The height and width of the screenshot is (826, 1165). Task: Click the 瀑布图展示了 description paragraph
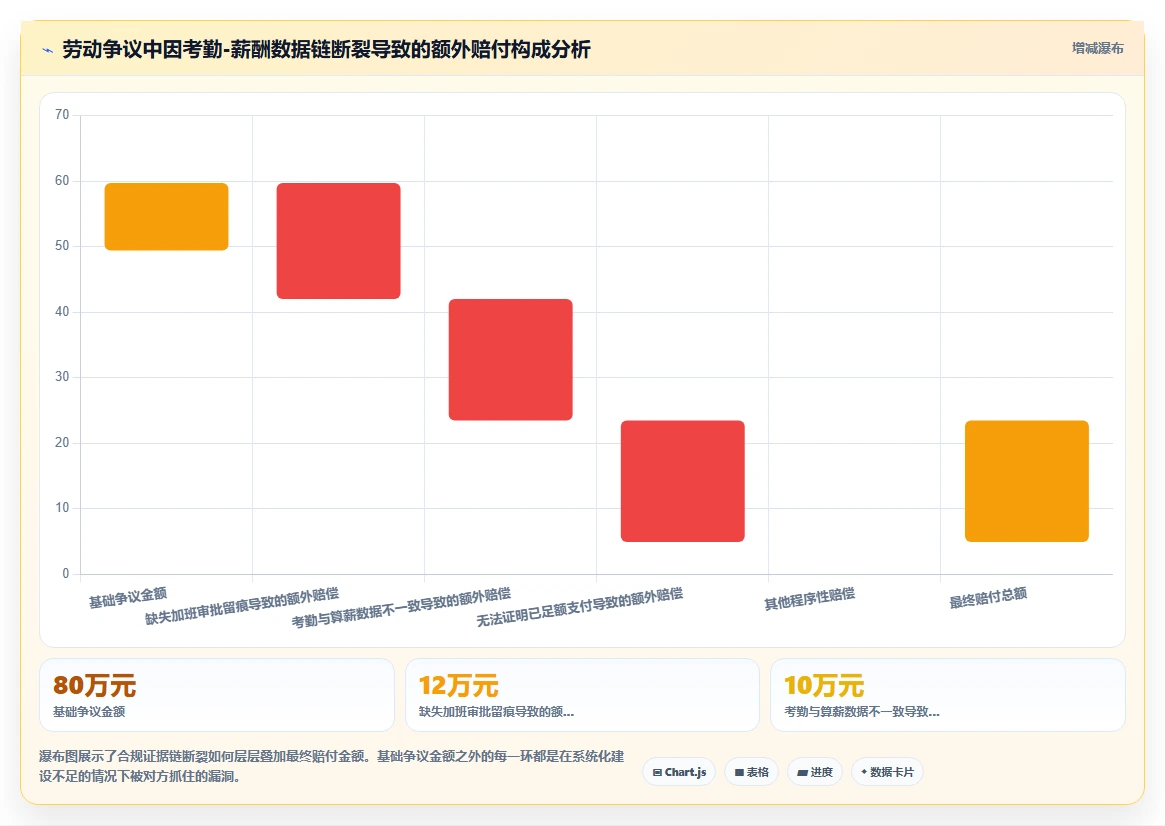[331, 766]
